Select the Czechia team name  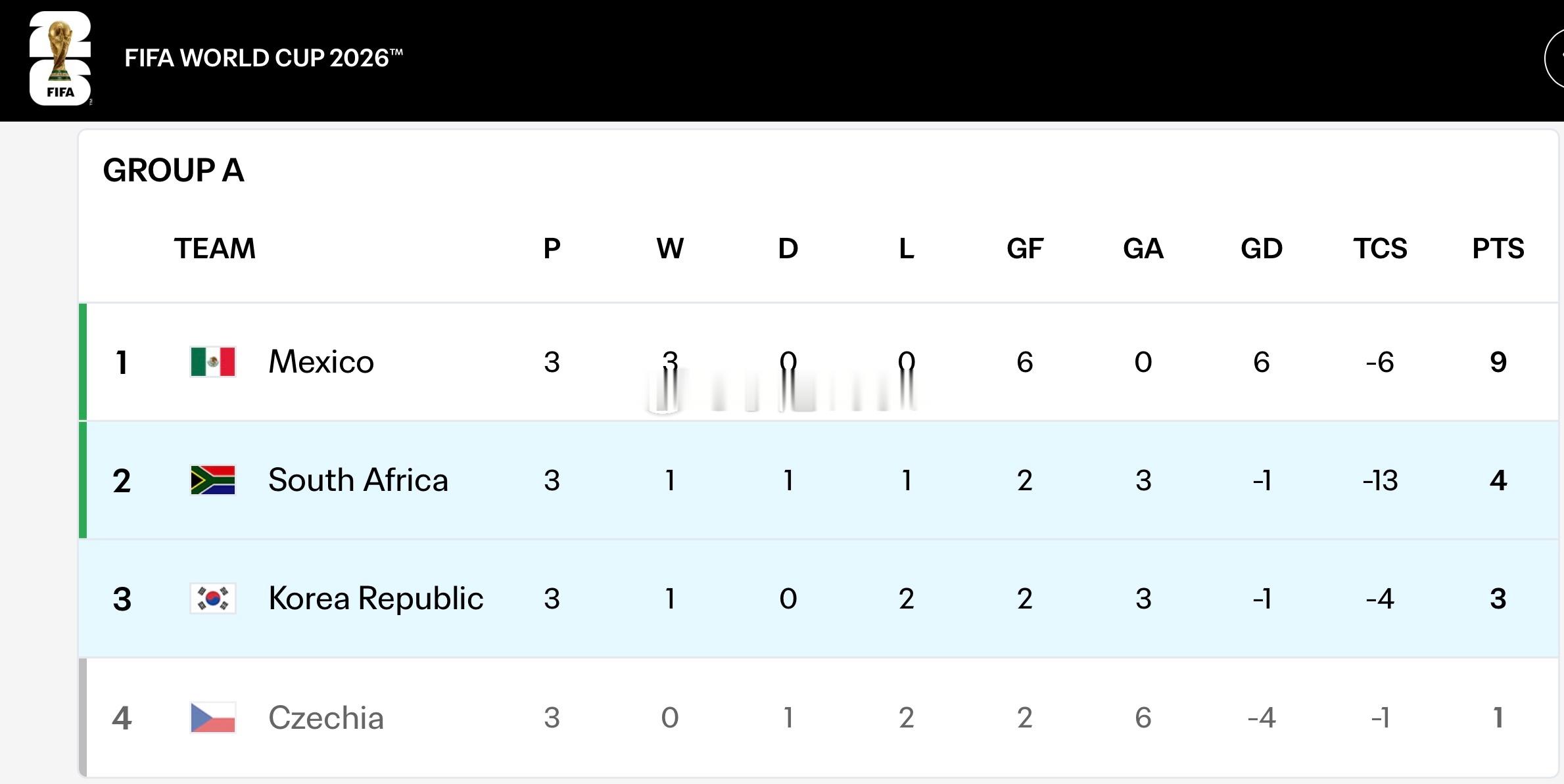326,718
